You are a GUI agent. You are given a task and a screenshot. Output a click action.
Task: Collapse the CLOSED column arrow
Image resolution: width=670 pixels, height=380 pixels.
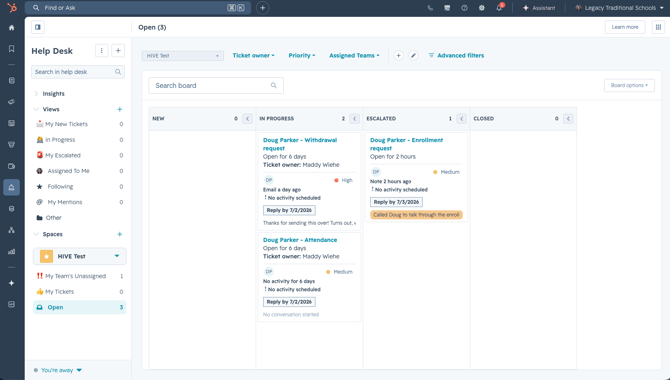pyautogui.click(x=568, y=119)
